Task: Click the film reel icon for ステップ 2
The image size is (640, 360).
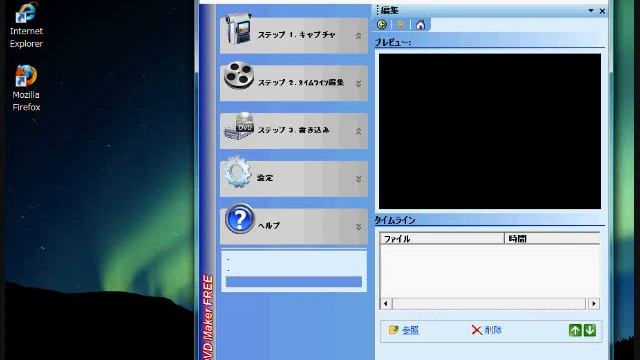Action: pyautogui.click(x=239, y=76)
